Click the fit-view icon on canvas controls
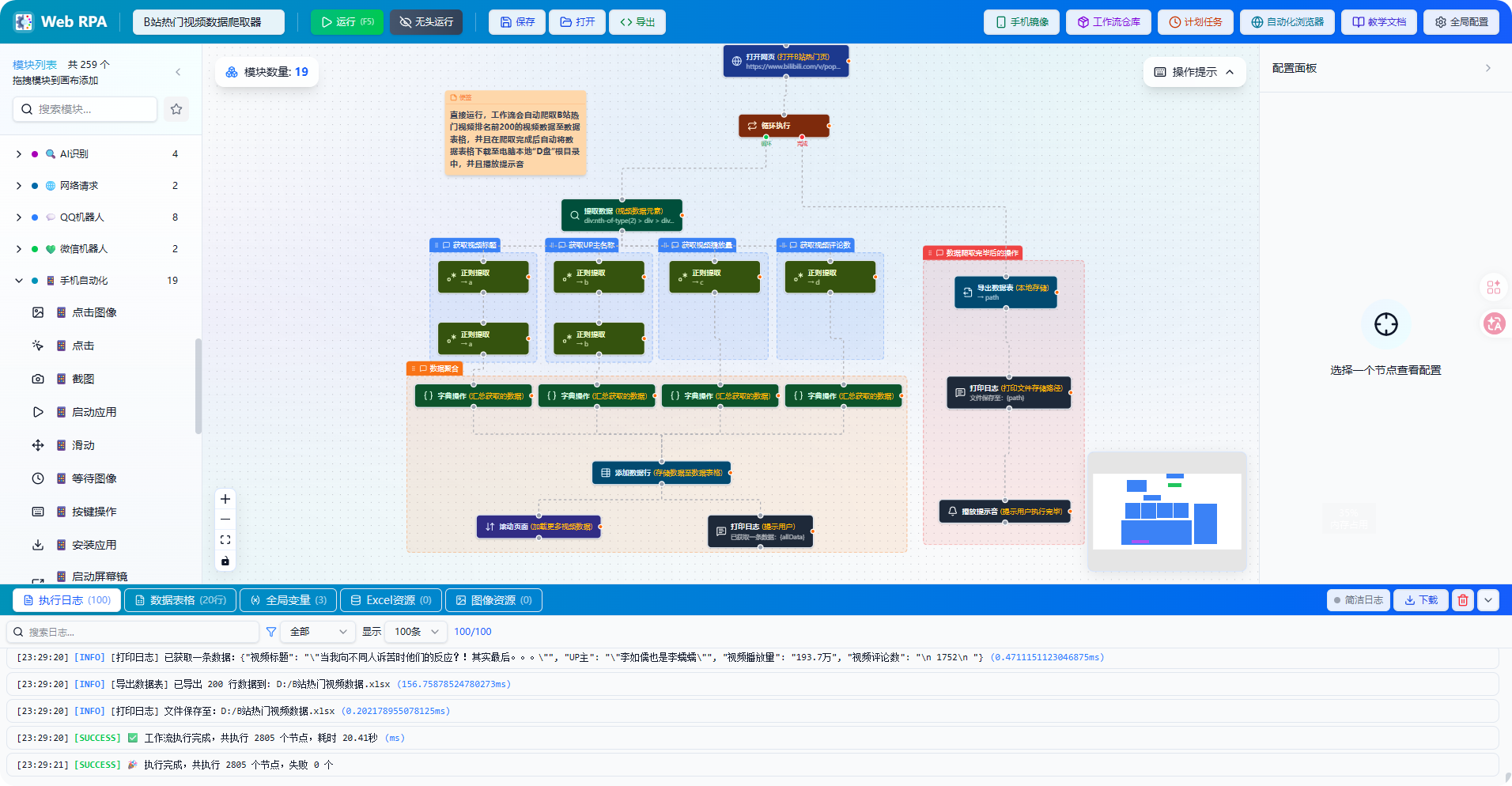This screenshot has width=1512, height=786. pyautogui.click(x=225, y=540)
